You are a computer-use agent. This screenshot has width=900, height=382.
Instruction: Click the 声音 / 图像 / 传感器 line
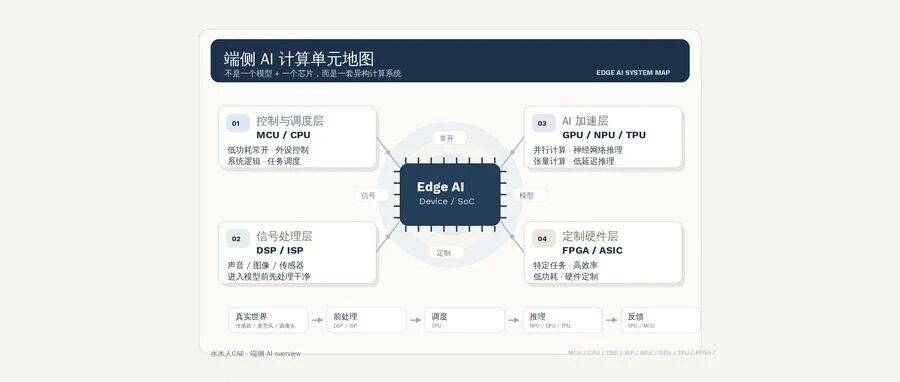(266, 265)
